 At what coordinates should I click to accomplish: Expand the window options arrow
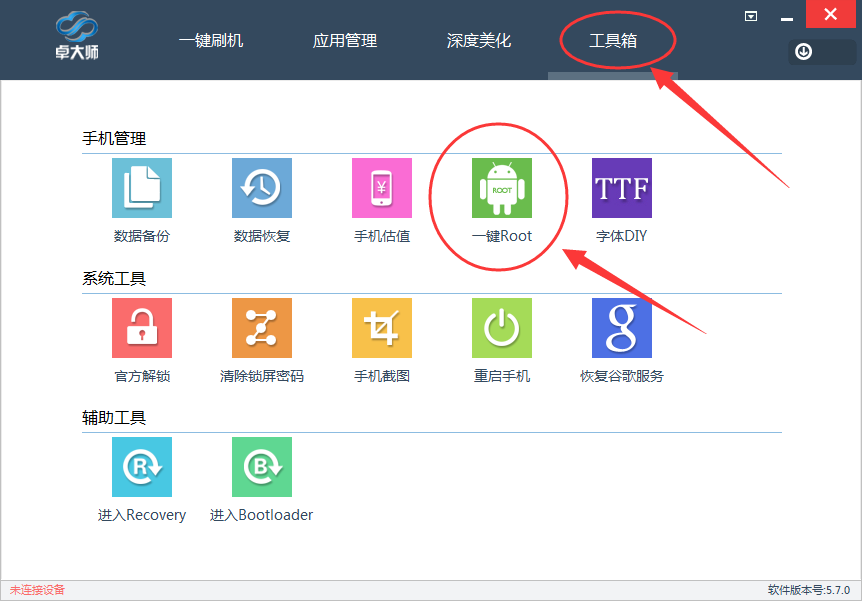pyautogui.click(x=750, y=16)
